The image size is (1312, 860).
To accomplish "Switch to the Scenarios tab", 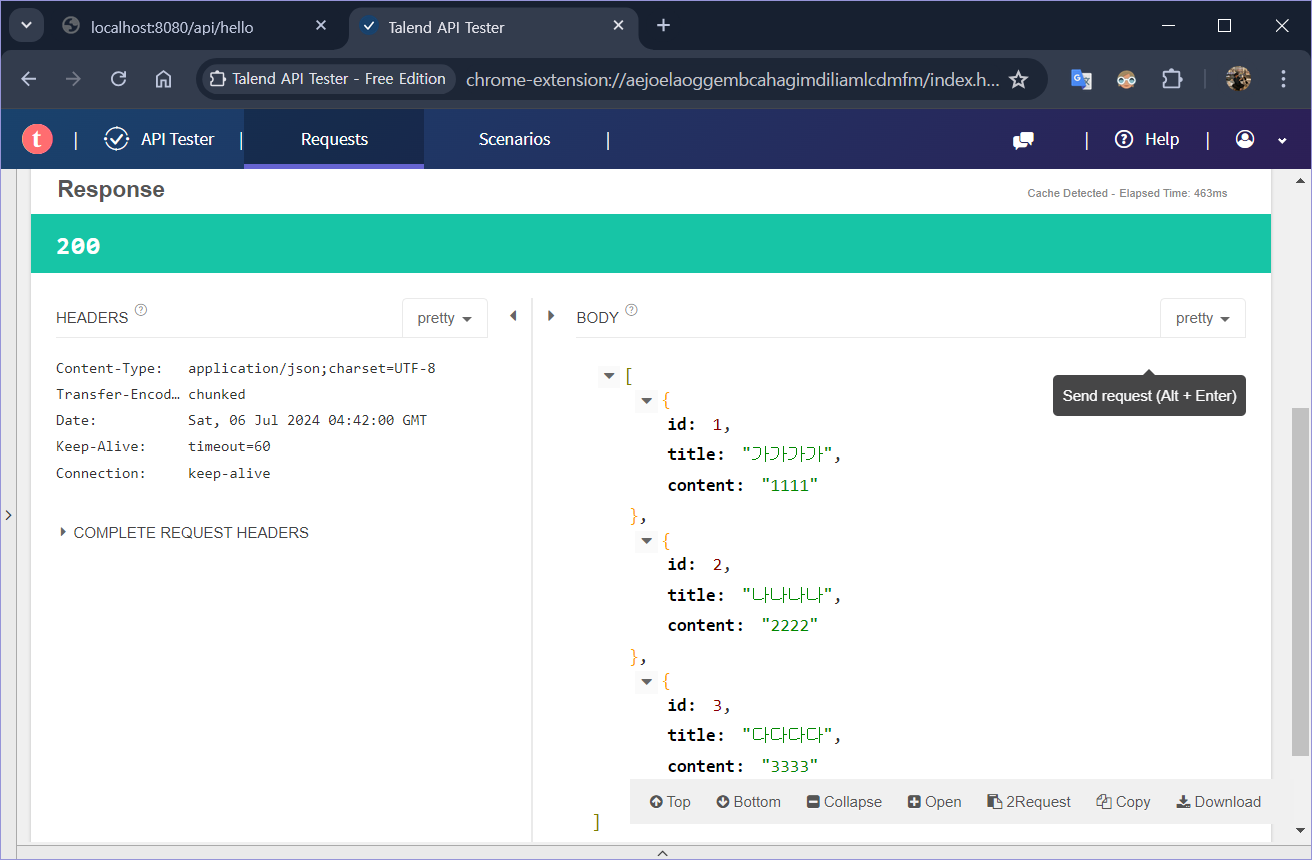I will pyautogui.click(x=514, y=139).
